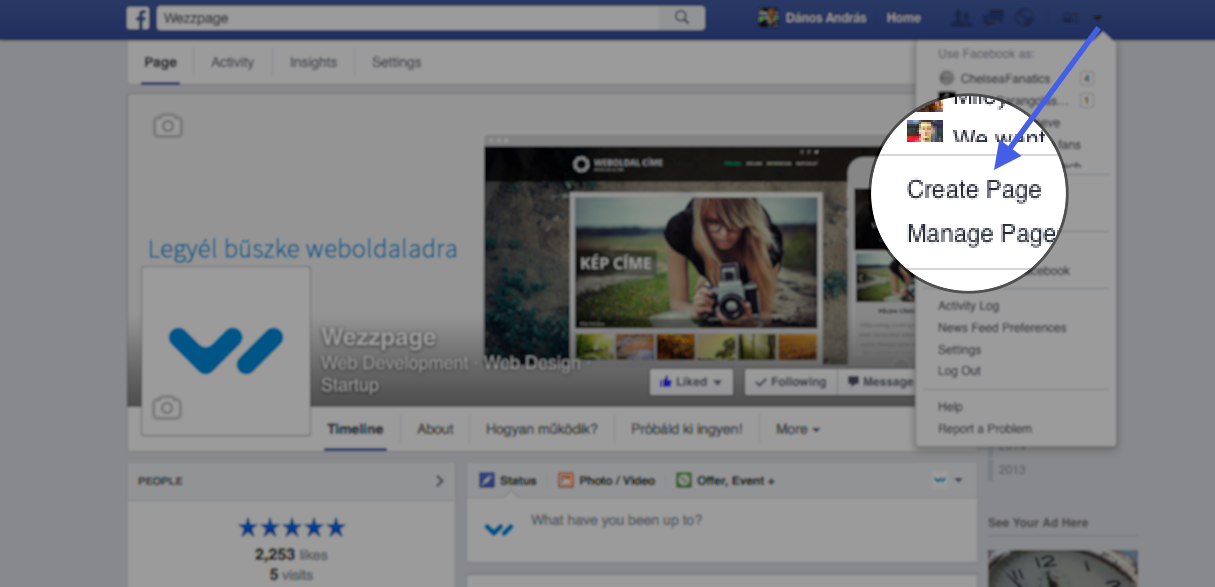Open the account dropdown arrow in top bar
The height and width of the screenshot is (587, 1215).
[1097, 18]
